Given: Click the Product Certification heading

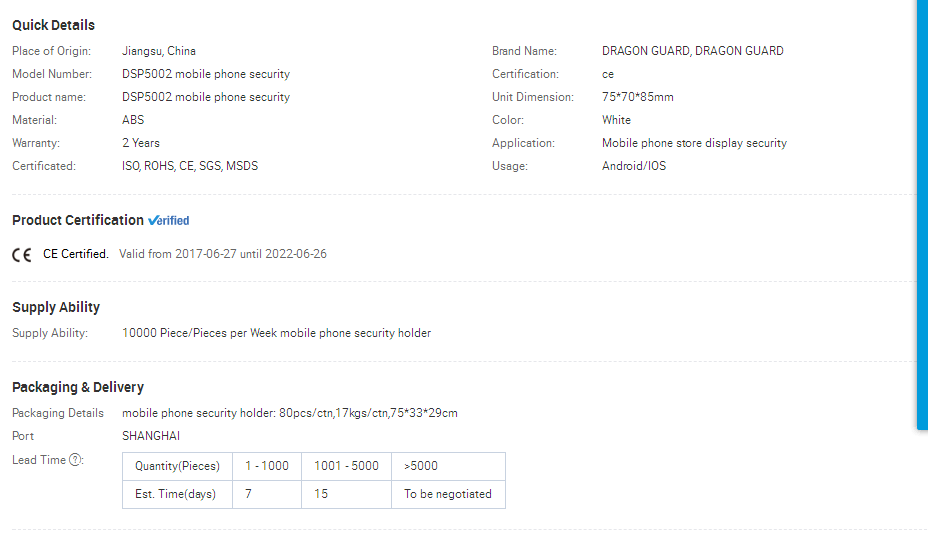Looking at the screenshot, I should click(78, 220).
